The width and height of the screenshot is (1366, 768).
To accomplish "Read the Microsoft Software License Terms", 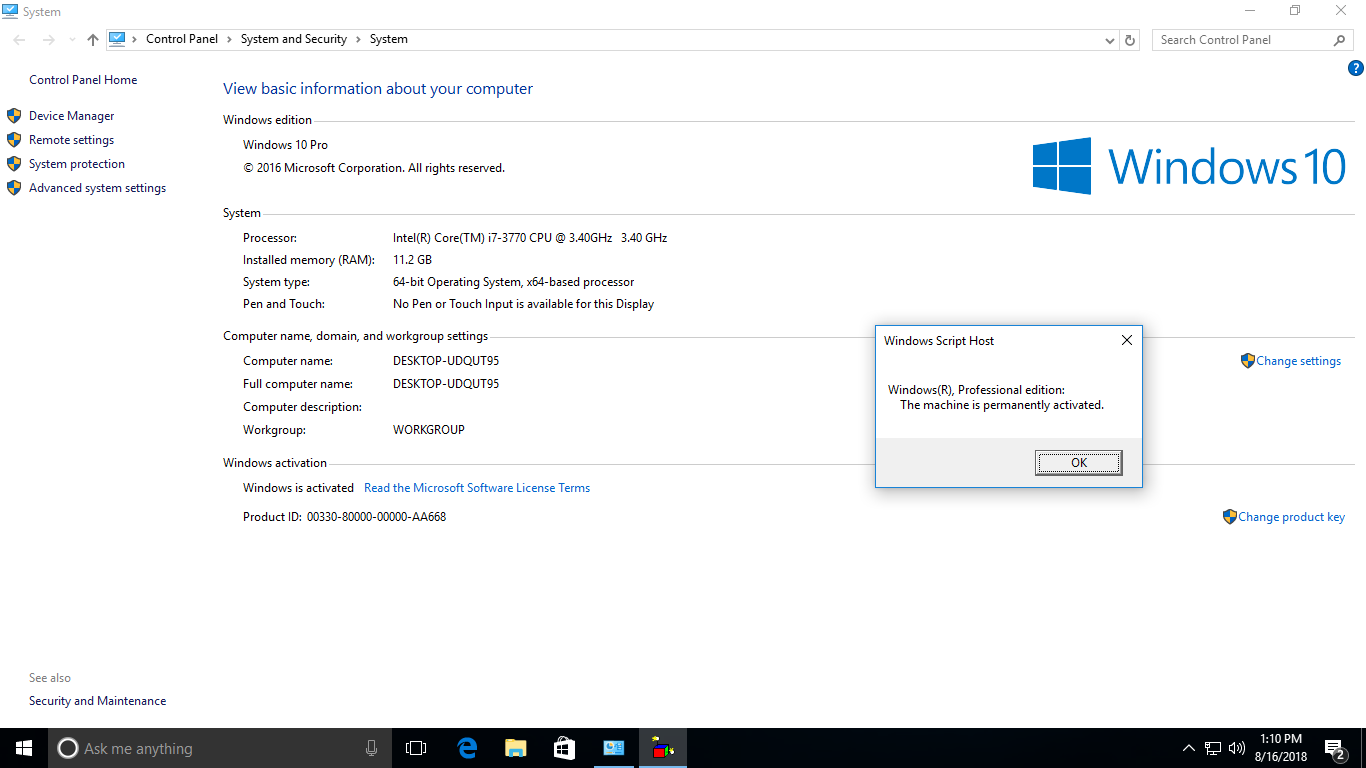I will click(477, 488).
